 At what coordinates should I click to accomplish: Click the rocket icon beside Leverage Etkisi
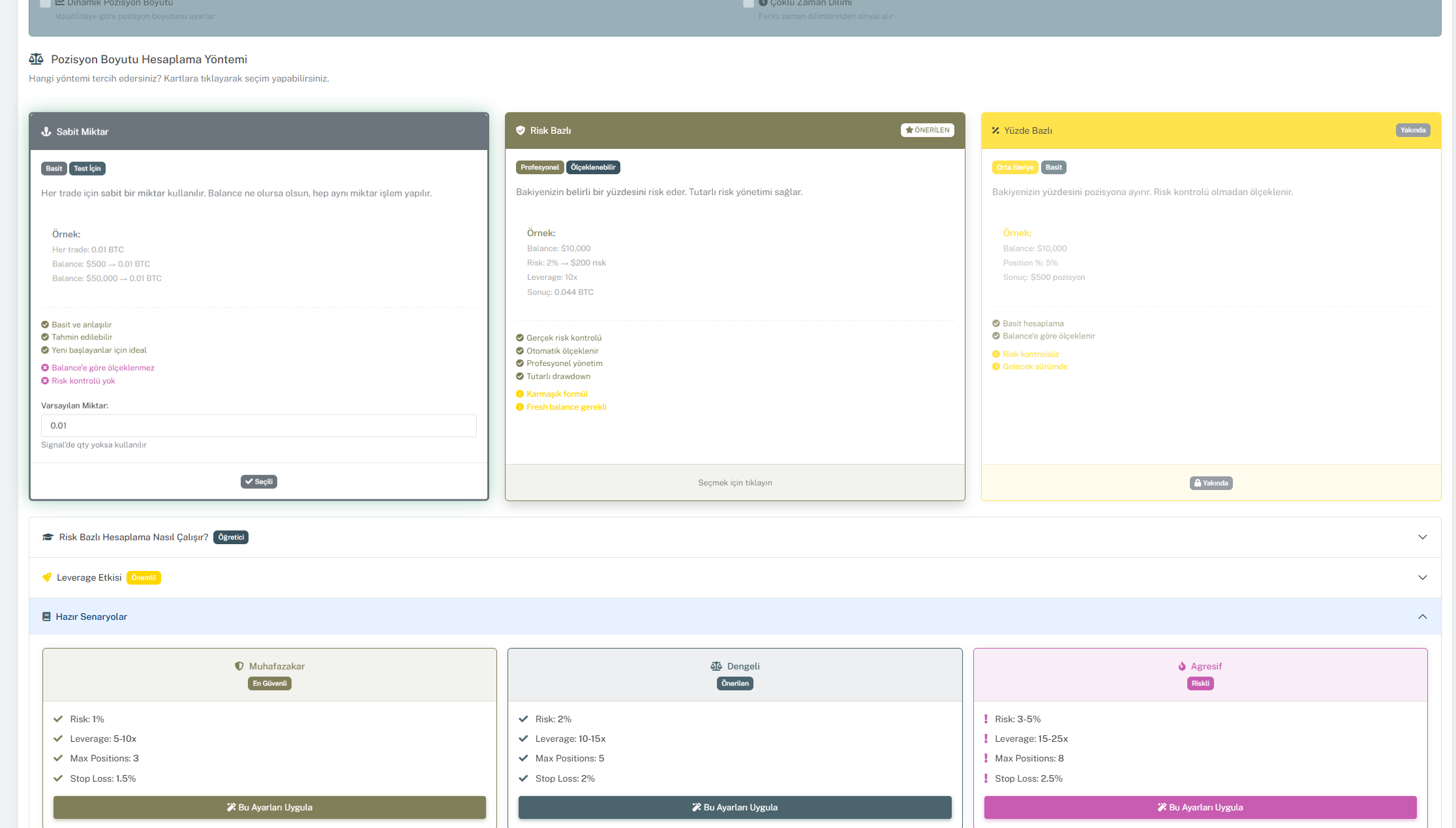[x=47, y=577]
